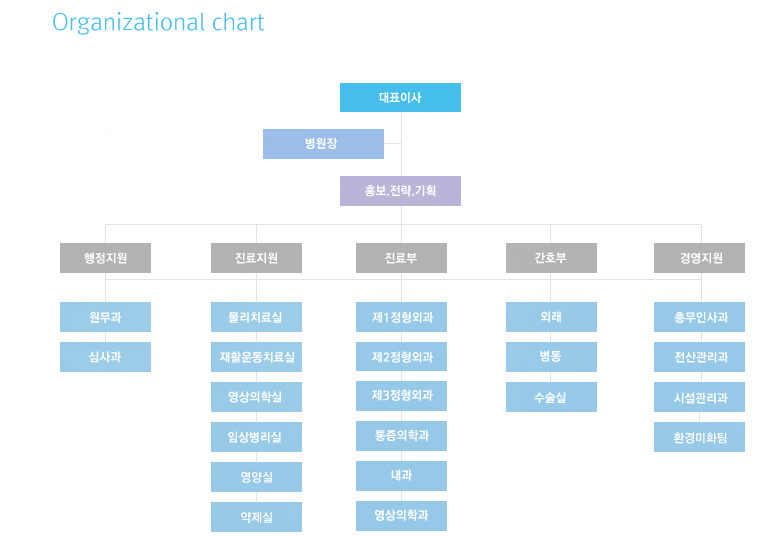Click the 내과 box
The width and height of the screenshot is (782, 536).
(401, 476)
